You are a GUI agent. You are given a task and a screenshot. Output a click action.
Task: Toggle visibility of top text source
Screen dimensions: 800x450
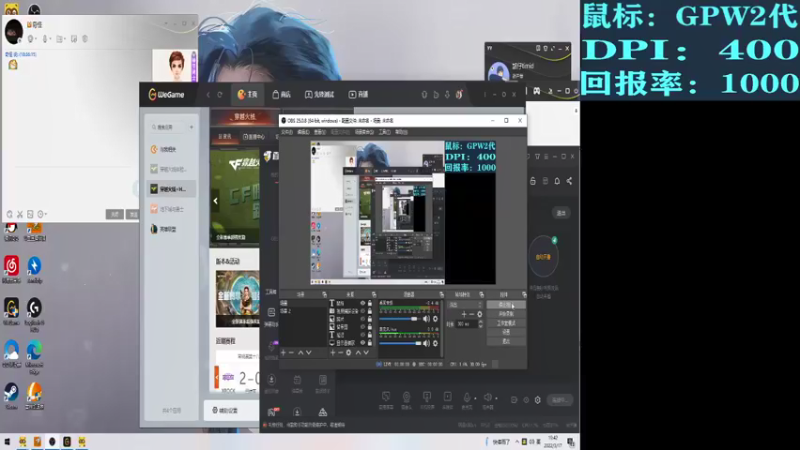click(x=363, y=303)
